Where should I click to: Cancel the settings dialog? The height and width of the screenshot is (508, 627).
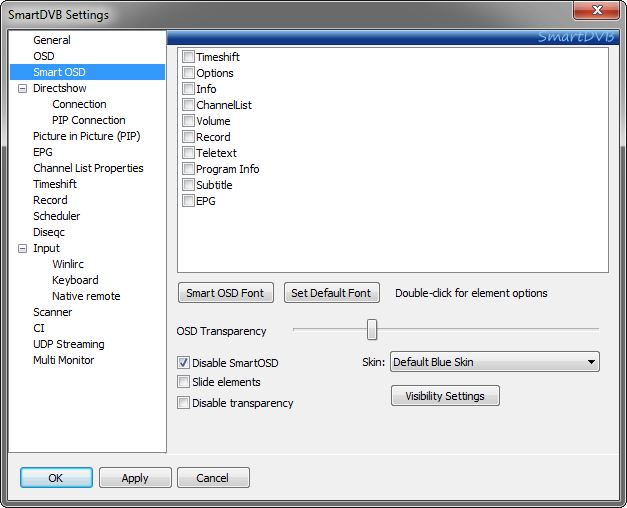(213, 478)
